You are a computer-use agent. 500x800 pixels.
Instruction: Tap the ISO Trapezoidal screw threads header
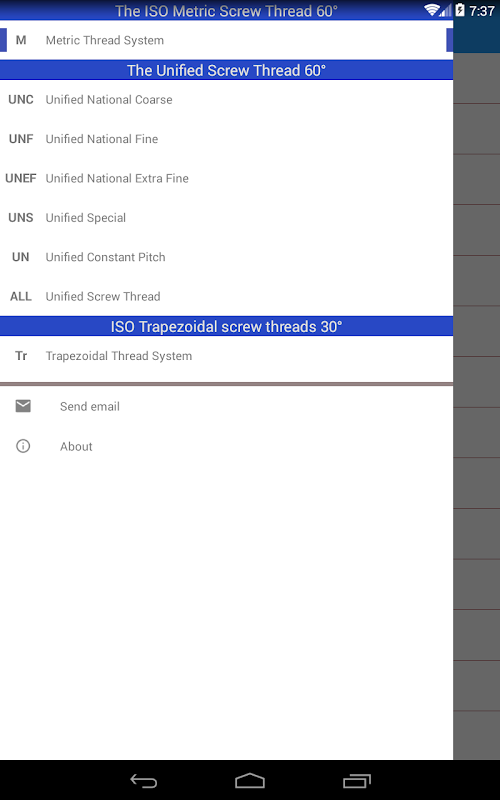(227, 326)
